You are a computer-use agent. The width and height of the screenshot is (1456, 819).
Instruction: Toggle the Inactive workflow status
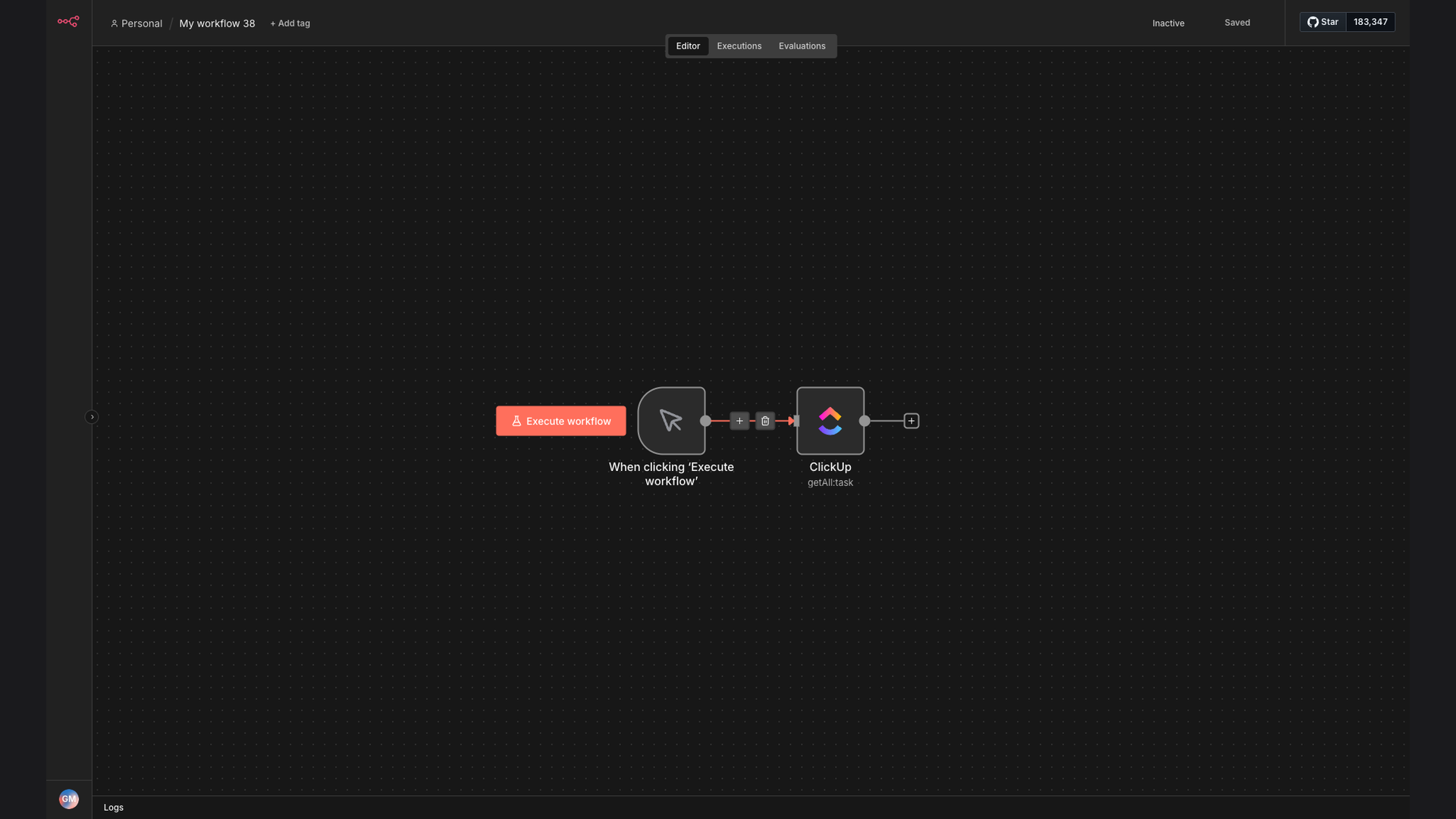coord(1168,24)
